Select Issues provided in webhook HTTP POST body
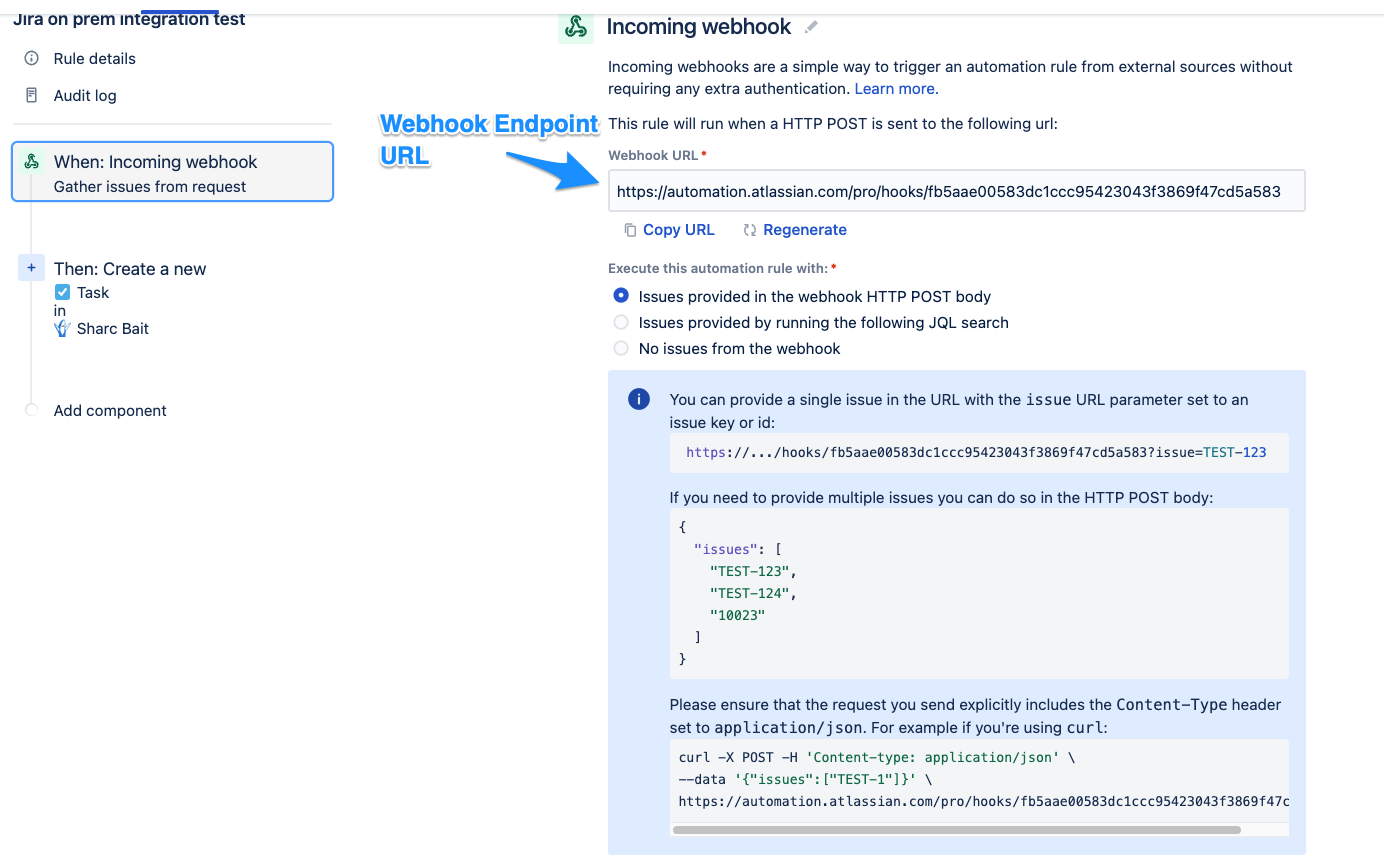Screen dimensions: 1384x859 pos(621,296)
